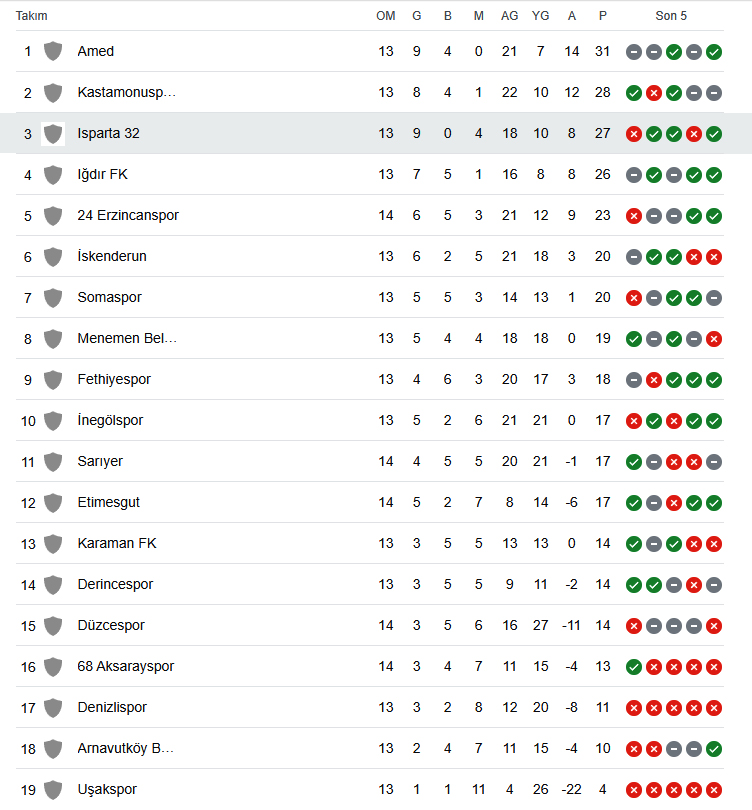The width and height of the screenshot is (752, 810).
Task: Click Amed's team crest icon
Action: click(x=53, y=52)
